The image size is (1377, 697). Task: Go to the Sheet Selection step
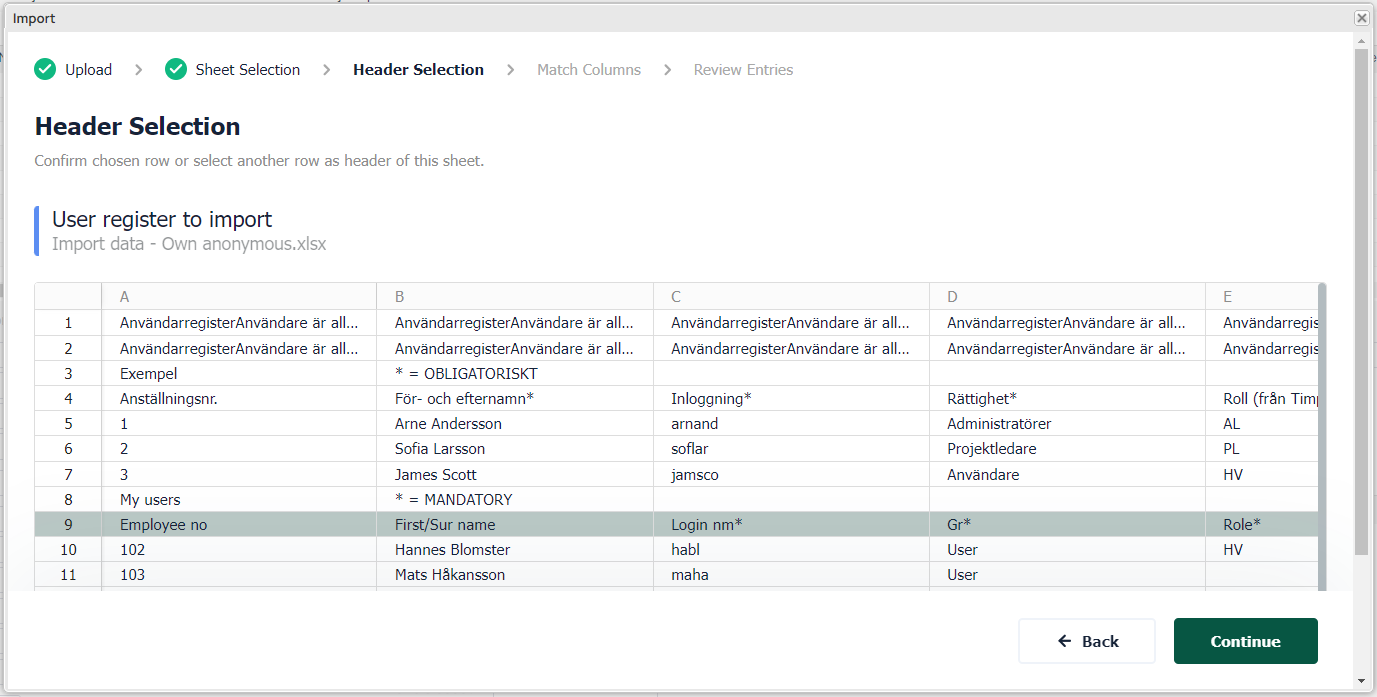pyautogui.click(x=248, y=70)
